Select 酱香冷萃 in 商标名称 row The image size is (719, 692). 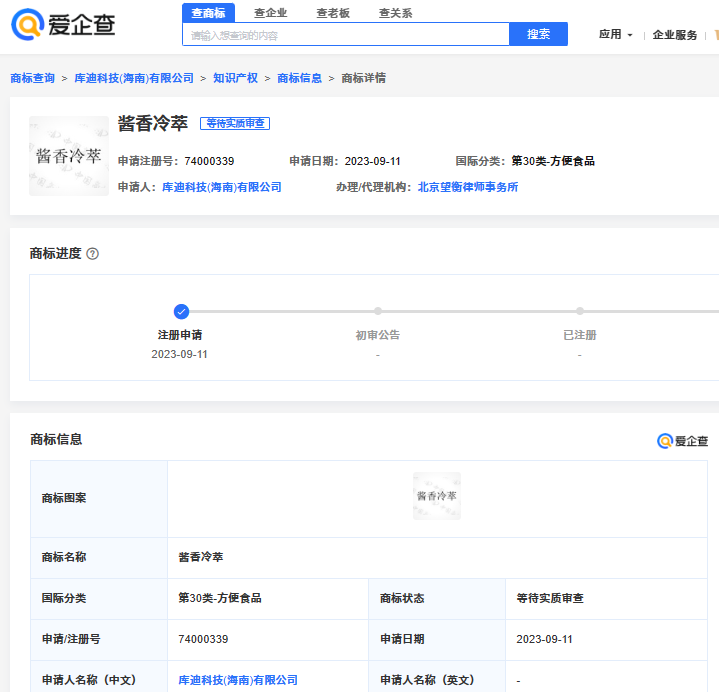(x=200, y=557)
